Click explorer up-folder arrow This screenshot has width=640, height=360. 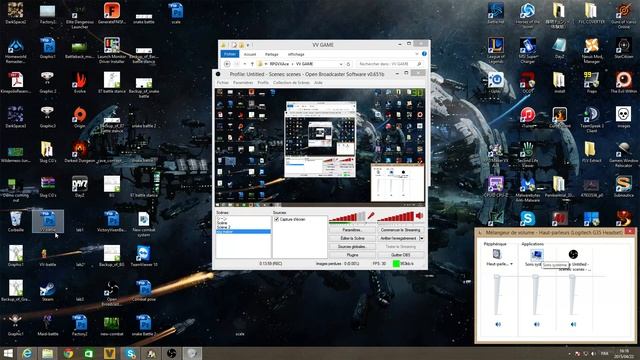pos(252,64)
